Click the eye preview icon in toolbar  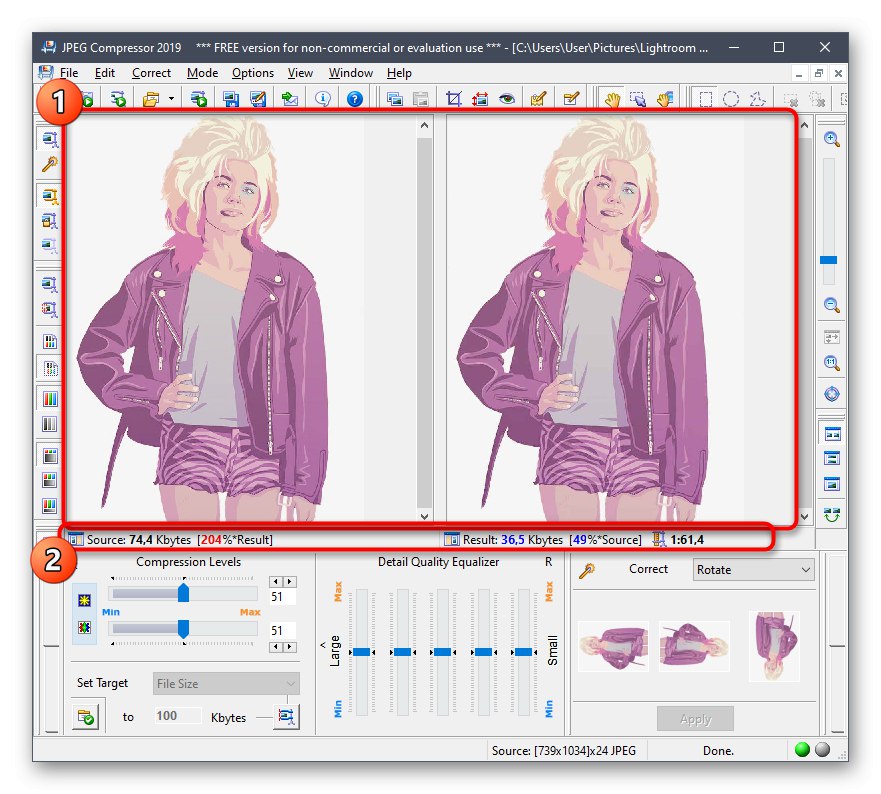[507, 99]
